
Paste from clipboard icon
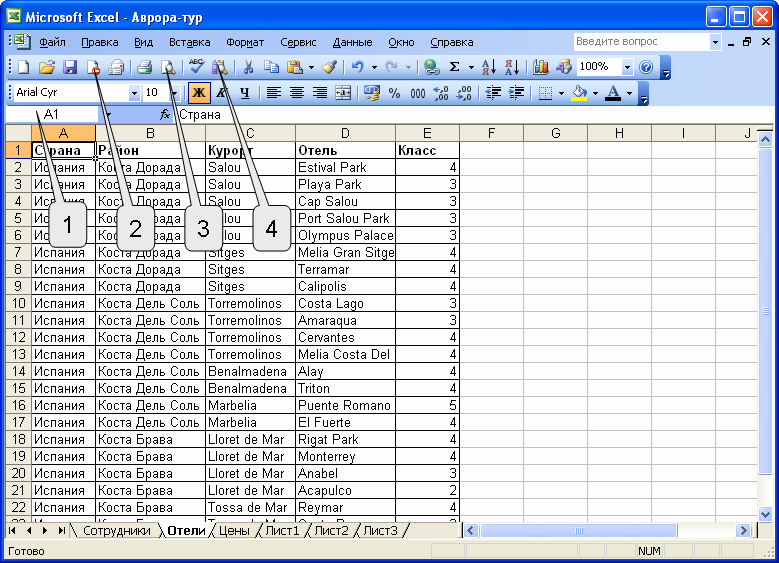[295, 67]
